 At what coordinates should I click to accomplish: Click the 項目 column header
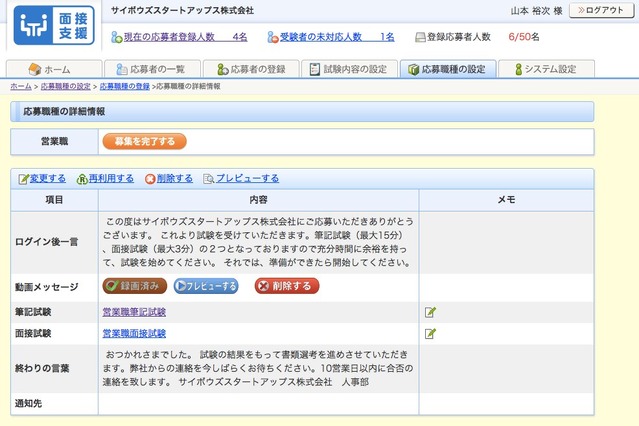(54, 200)
